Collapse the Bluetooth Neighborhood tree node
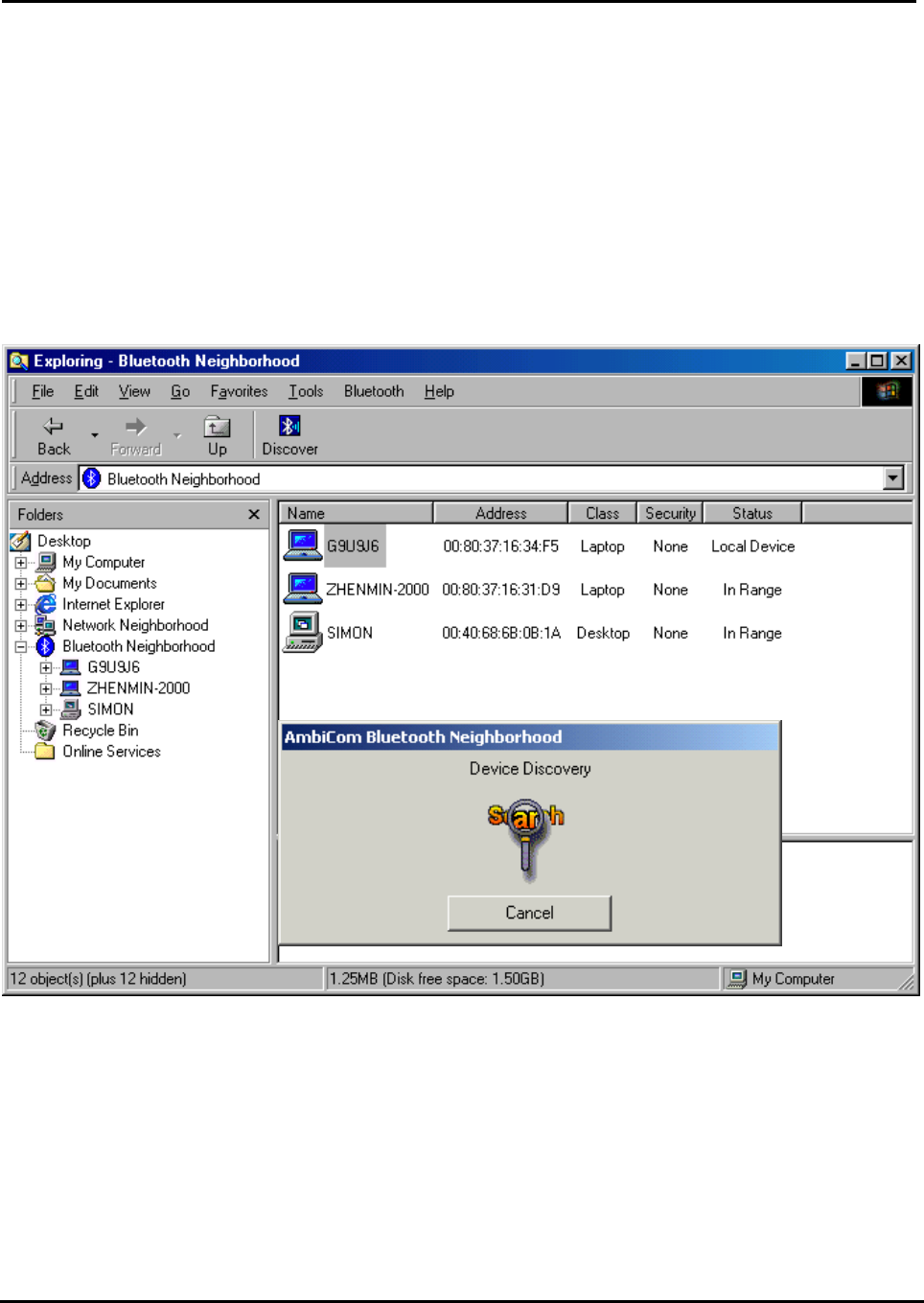The image size is (924, 1303). (x=21, y=647)
